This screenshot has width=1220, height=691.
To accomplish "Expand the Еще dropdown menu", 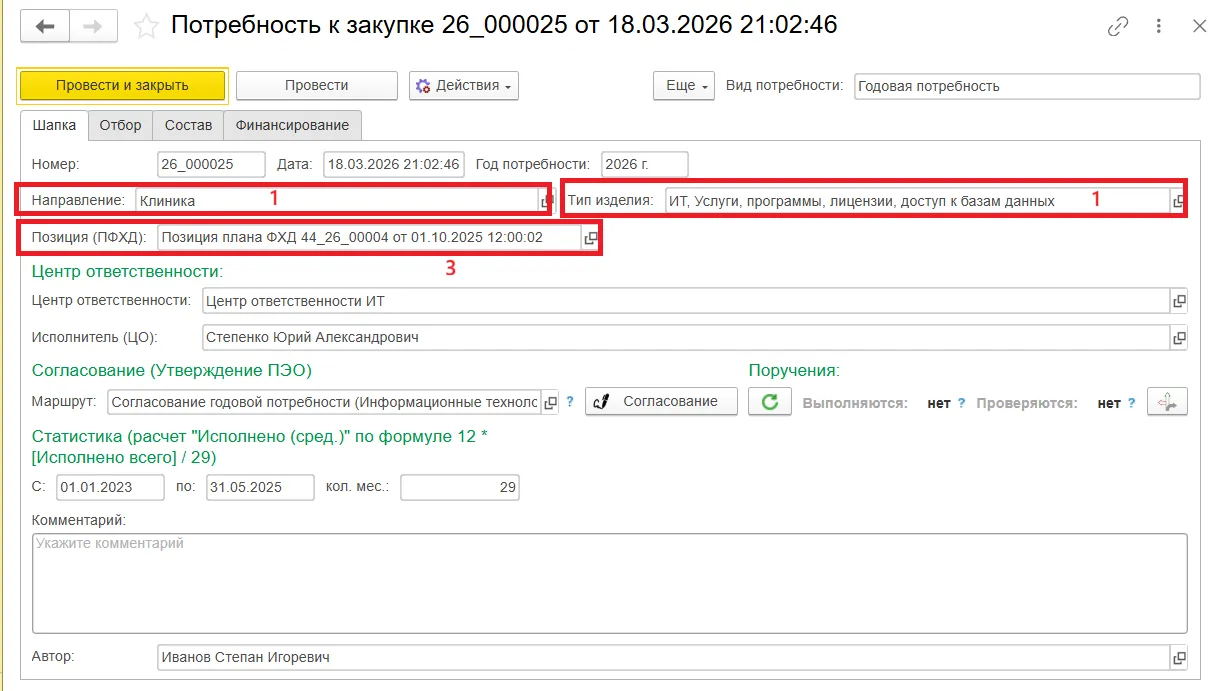I will click(x=684, y=86).
